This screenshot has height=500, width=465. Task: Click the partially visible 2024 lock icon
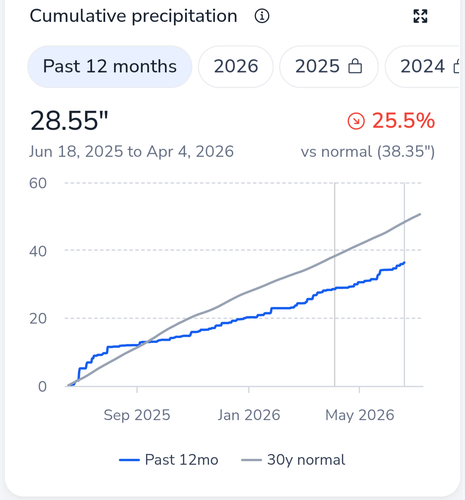457,66
